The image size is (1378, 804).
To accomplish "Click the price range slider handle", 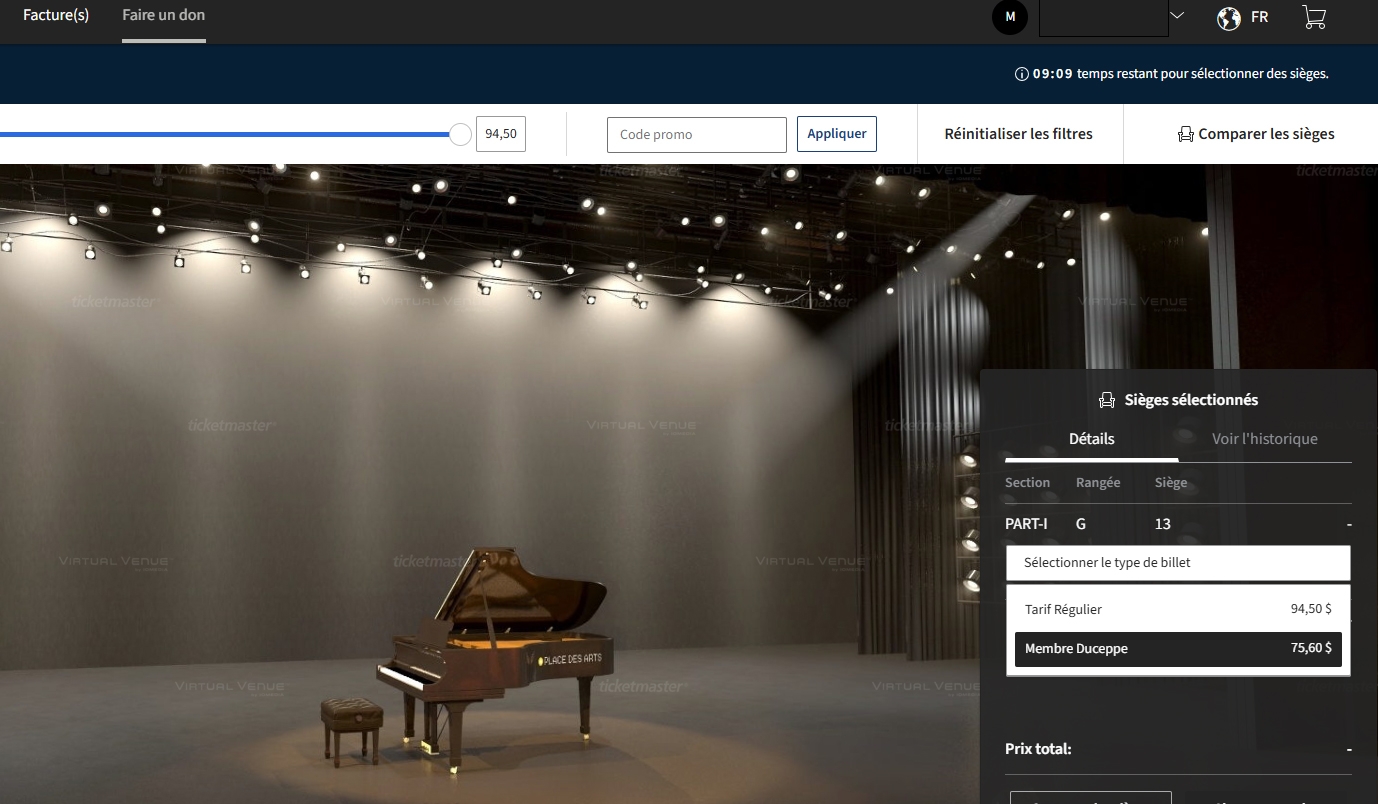I will (x=460, y=134).
